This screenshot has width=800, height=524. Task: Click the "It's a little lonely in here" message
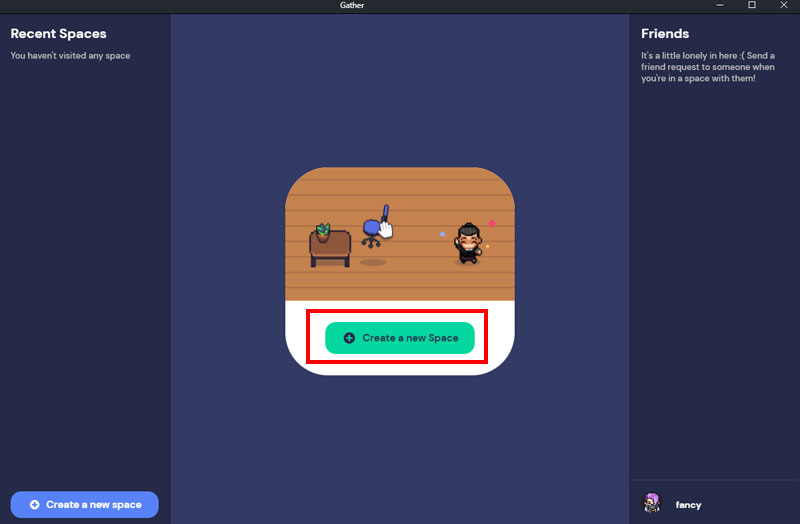(708, 67)
